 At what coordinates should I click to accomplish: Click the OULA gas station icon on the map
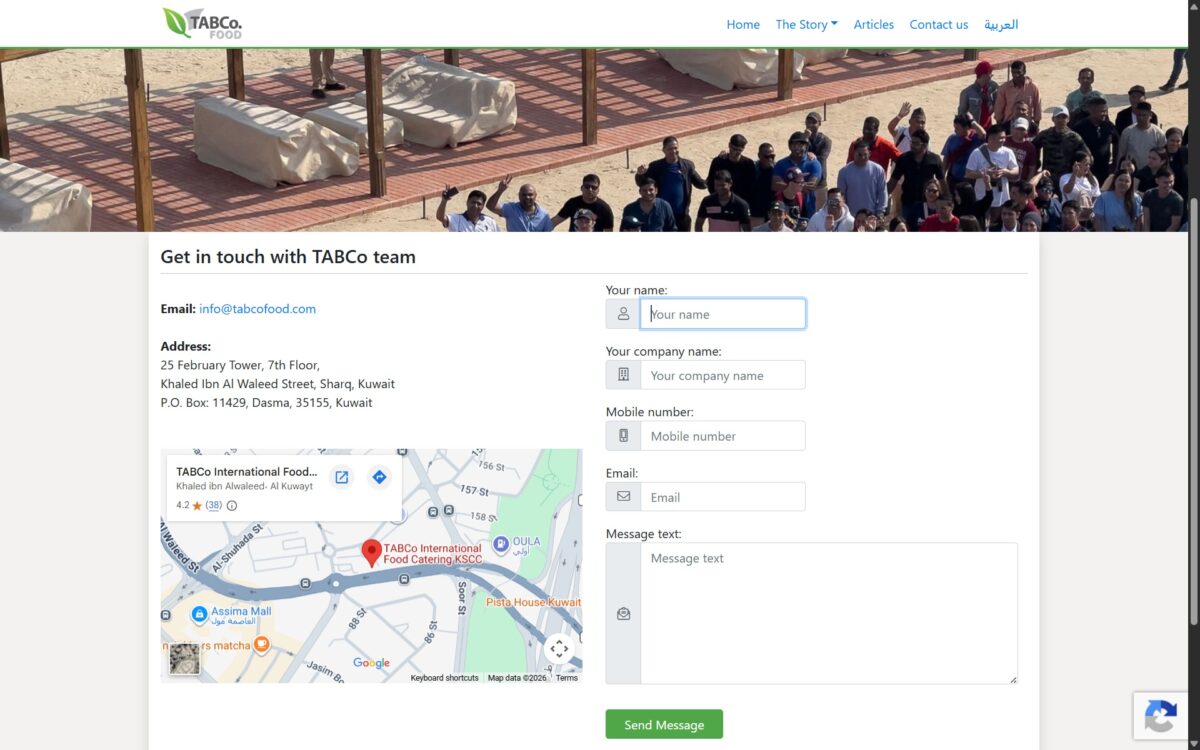coord(501,545)
